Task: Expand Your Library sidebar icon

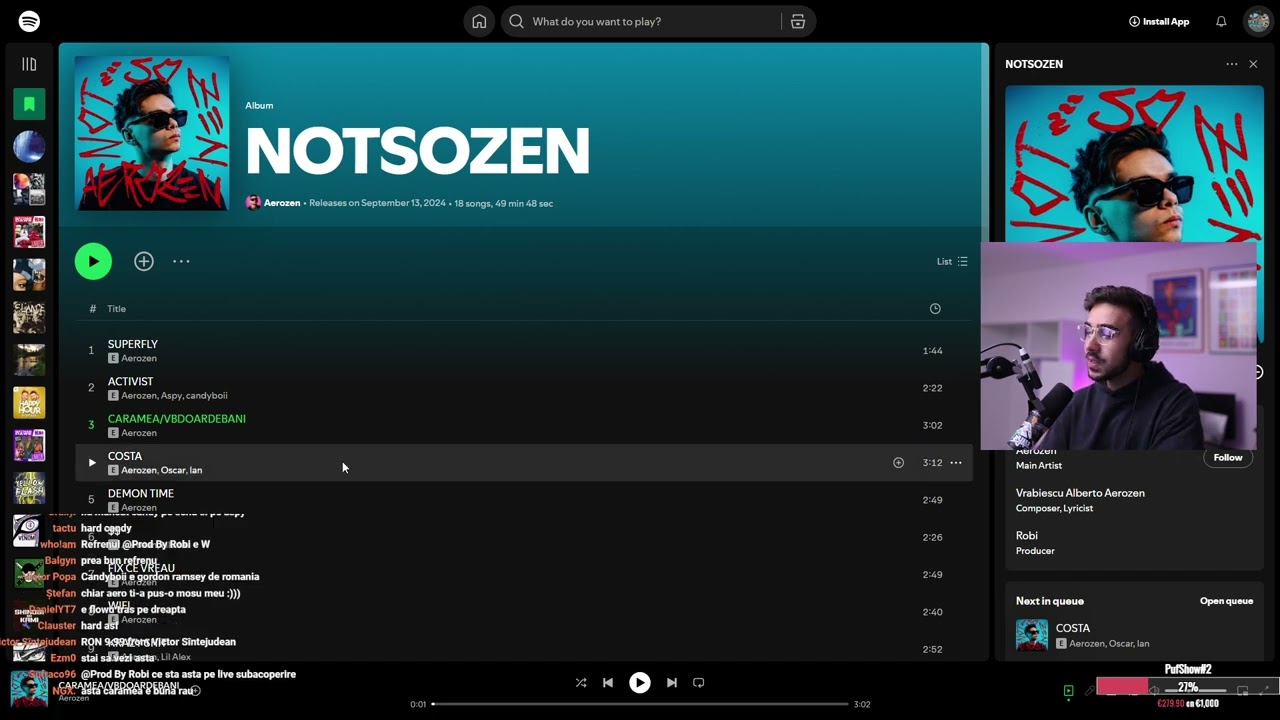Action: [29, 64]
